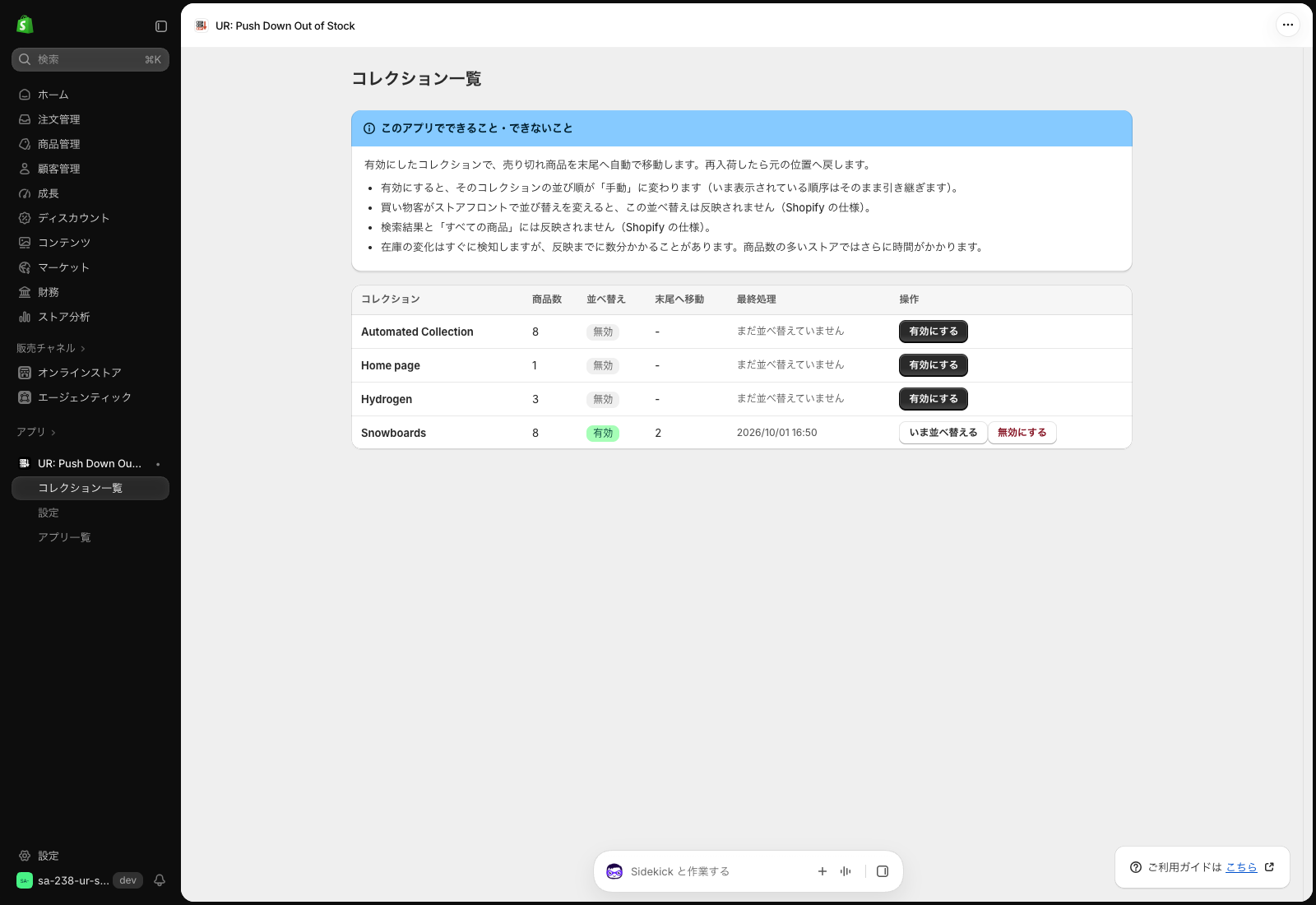Open オンラインストア sales channel
1316x905 pixels.
90,373
